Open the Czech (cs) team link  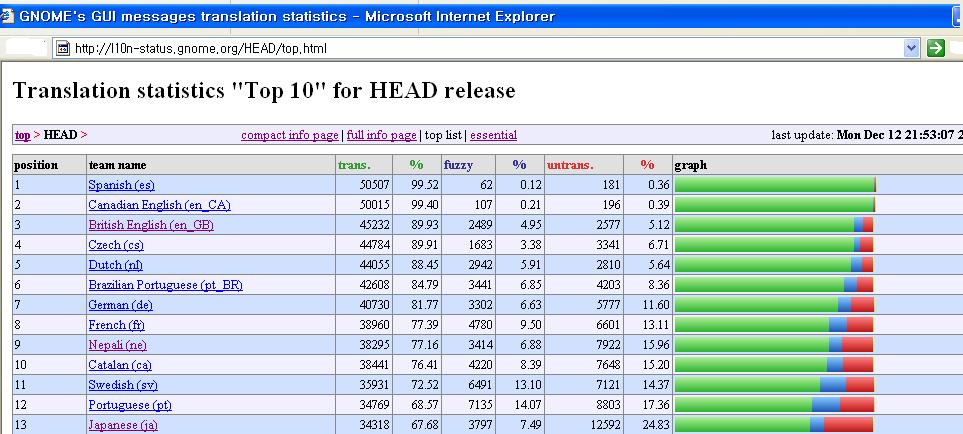(x=115, y=245)
